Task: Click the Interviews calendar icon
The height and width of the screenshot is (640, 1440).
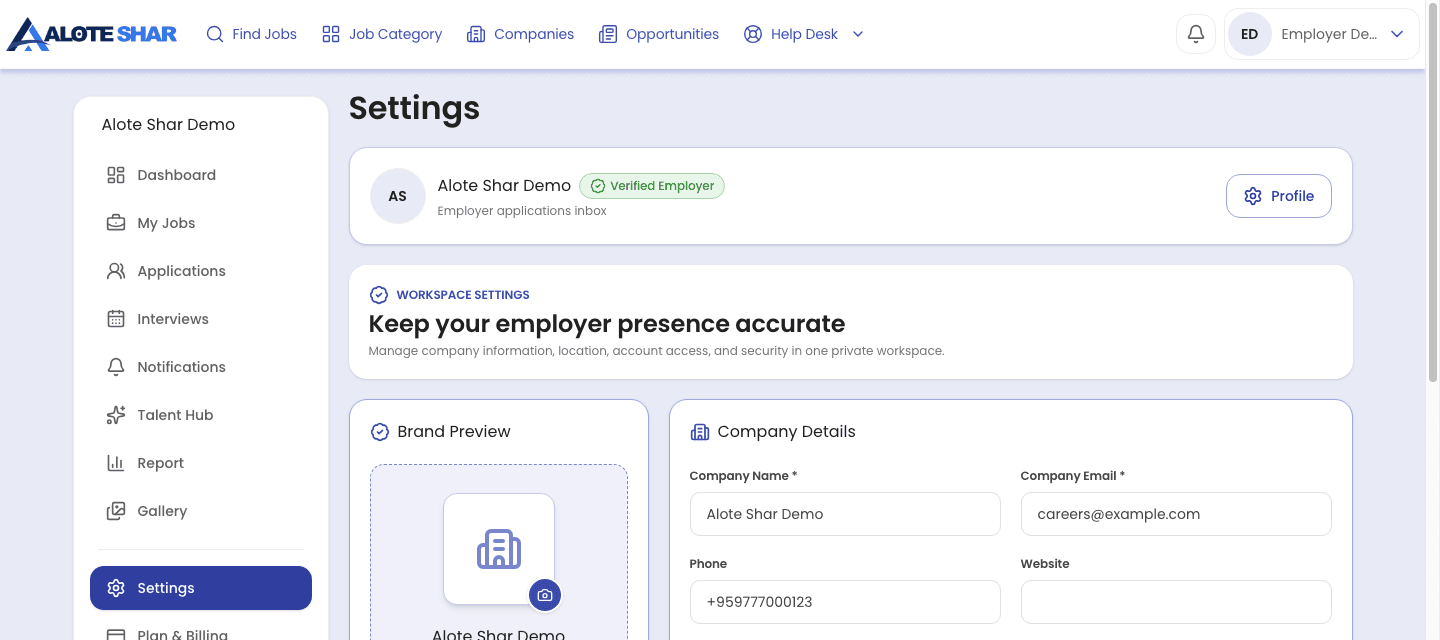Action: click(116, 319)
